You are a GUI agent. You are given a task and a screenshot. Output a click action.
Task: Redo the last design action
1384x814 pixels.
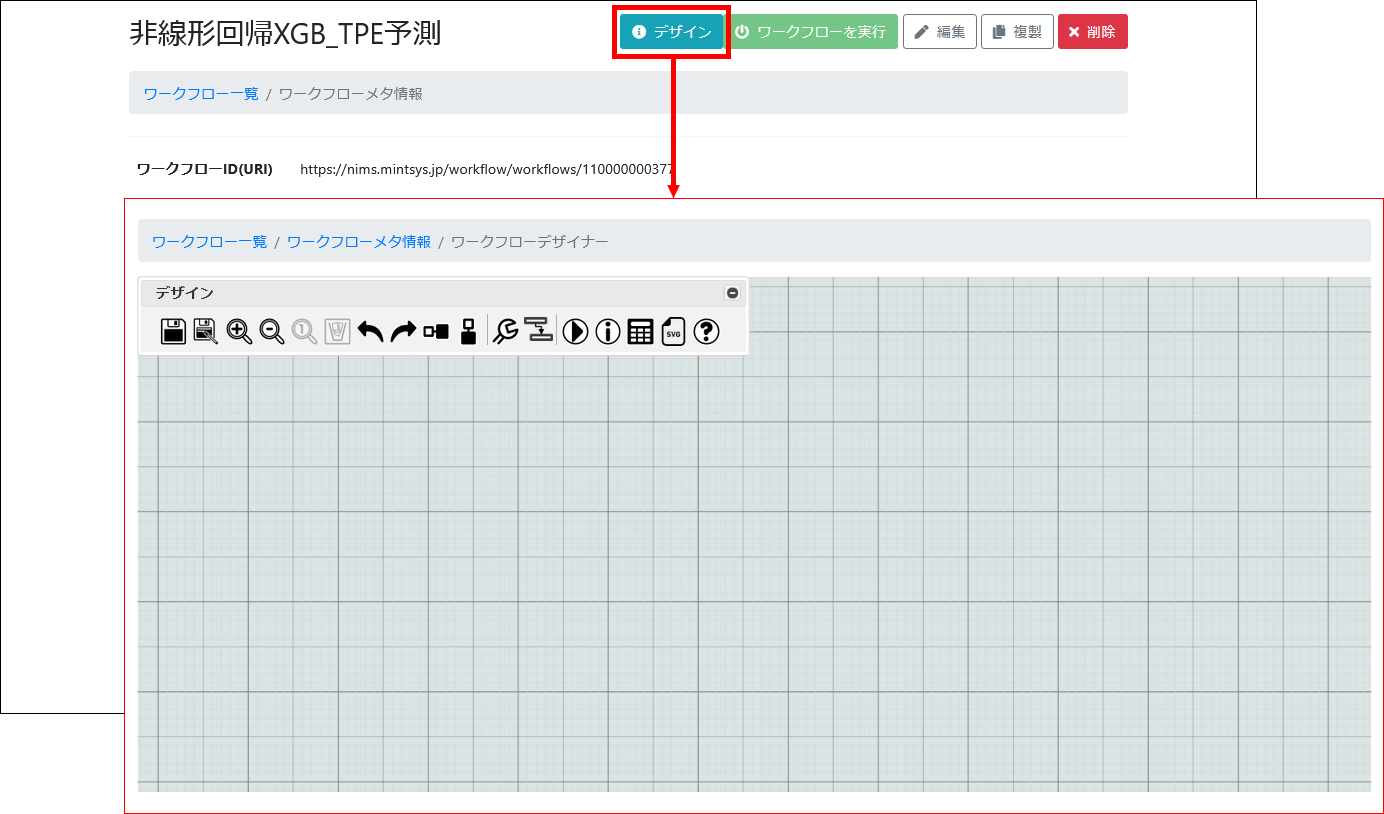tap(403, 331)
